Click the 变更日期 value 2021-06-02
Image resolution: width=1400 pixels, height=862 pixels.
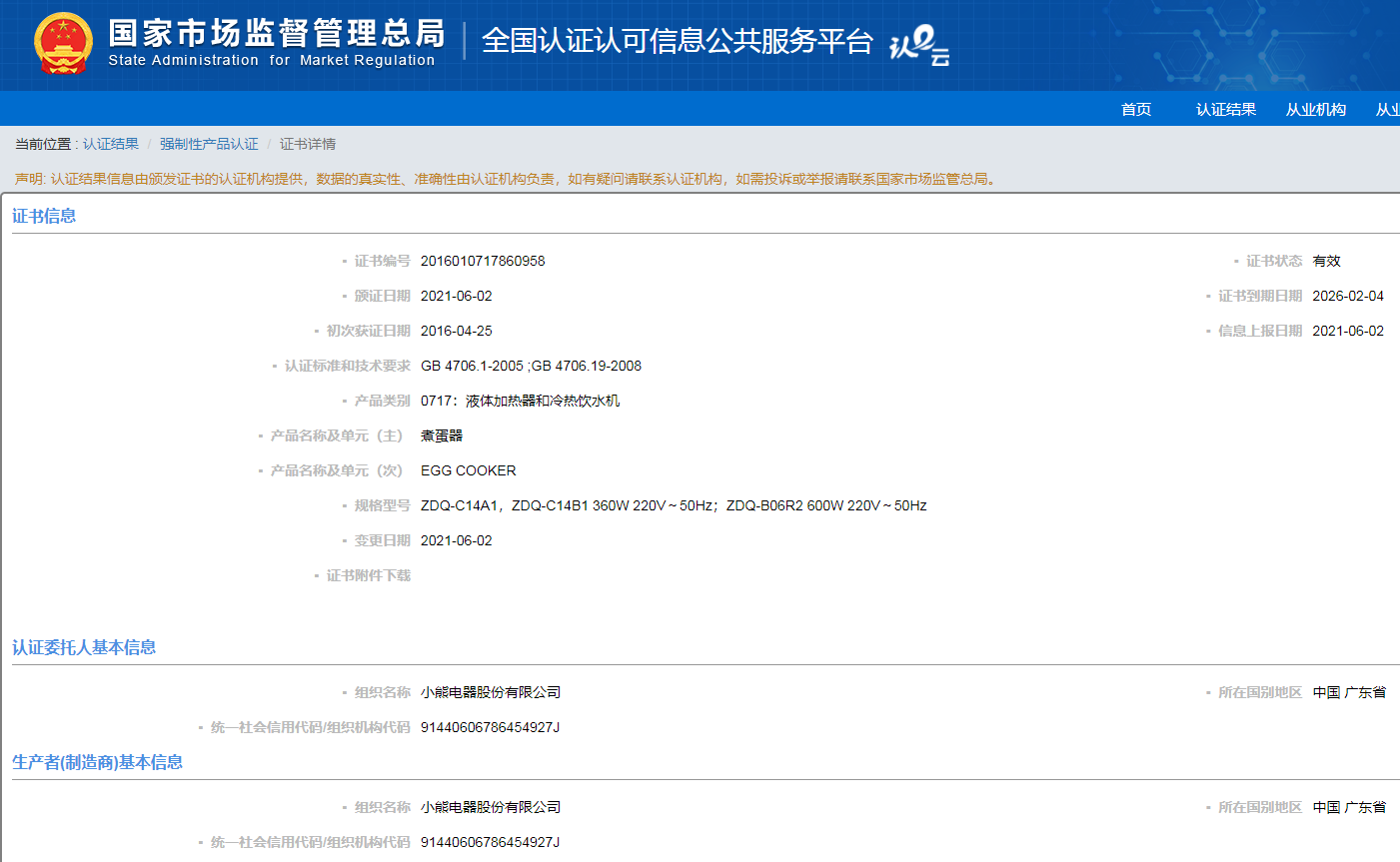(x=457, y=540)
